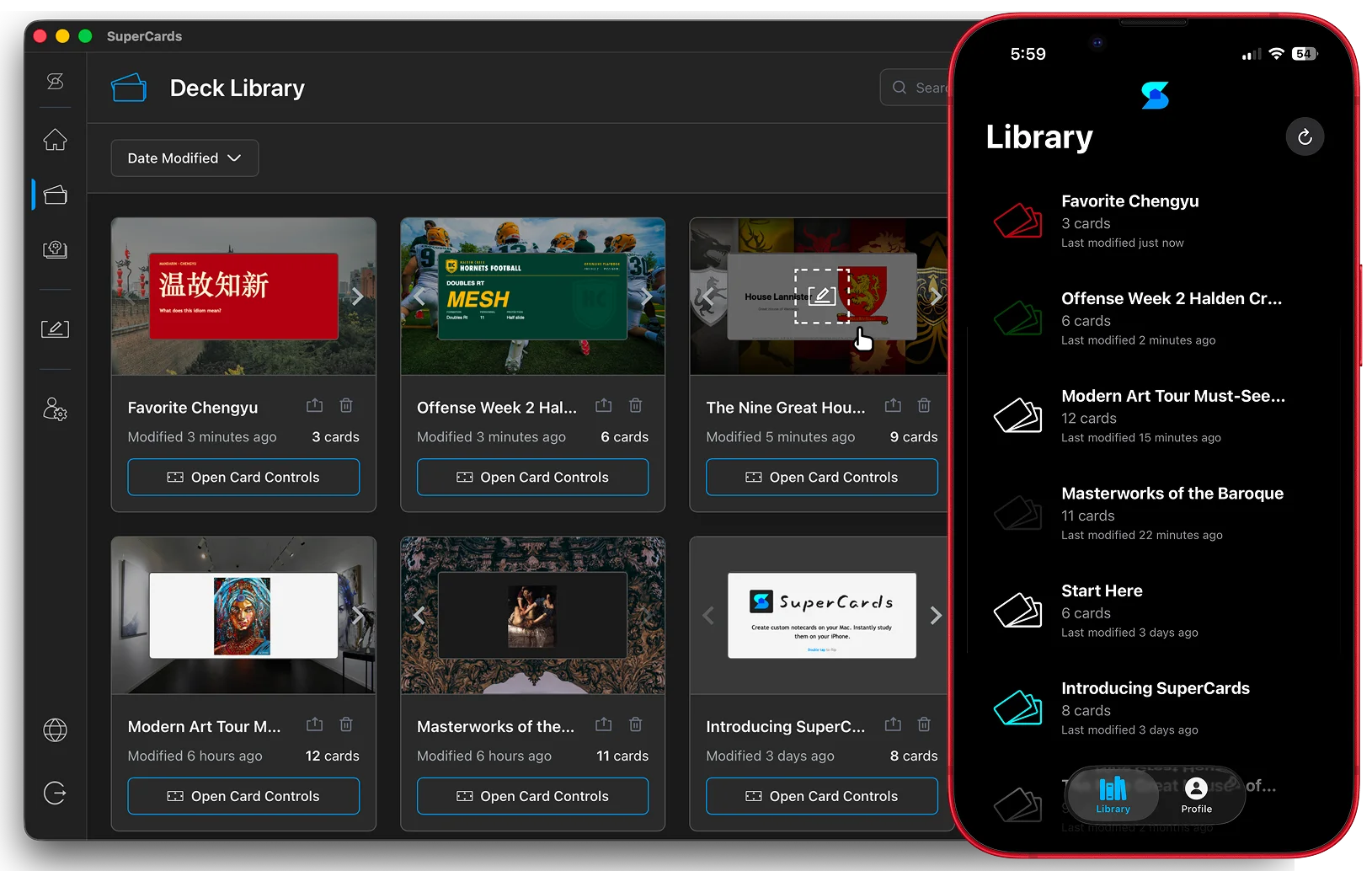1372x871 pixels.
Task: Click the globe icon in the sidebar
Action: pyautogui.click(x=55, y=730)
